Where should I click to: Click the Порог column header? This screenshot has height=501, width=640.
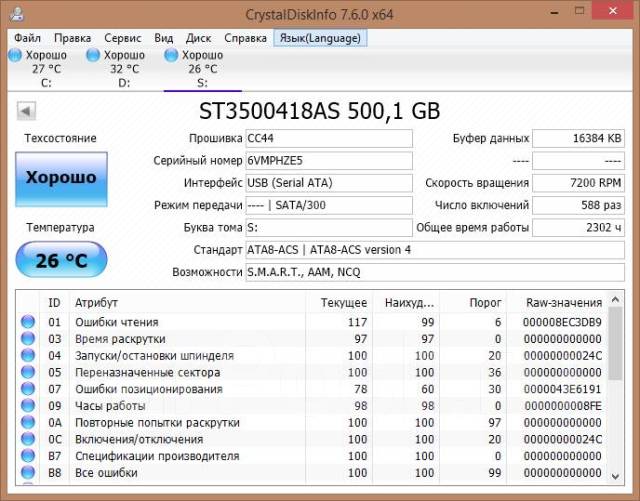(473, 303)
